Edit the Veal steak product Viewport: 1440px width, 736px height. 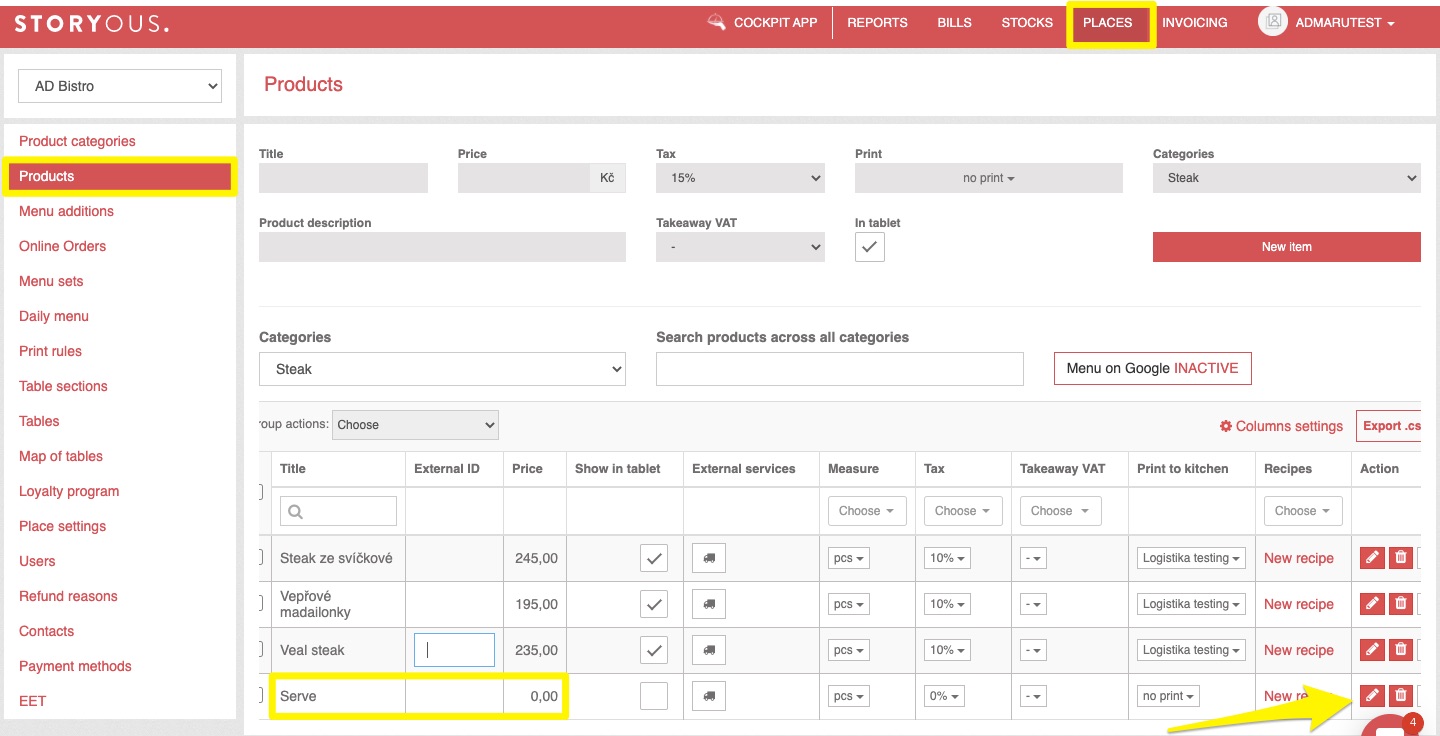[1372, 650]
